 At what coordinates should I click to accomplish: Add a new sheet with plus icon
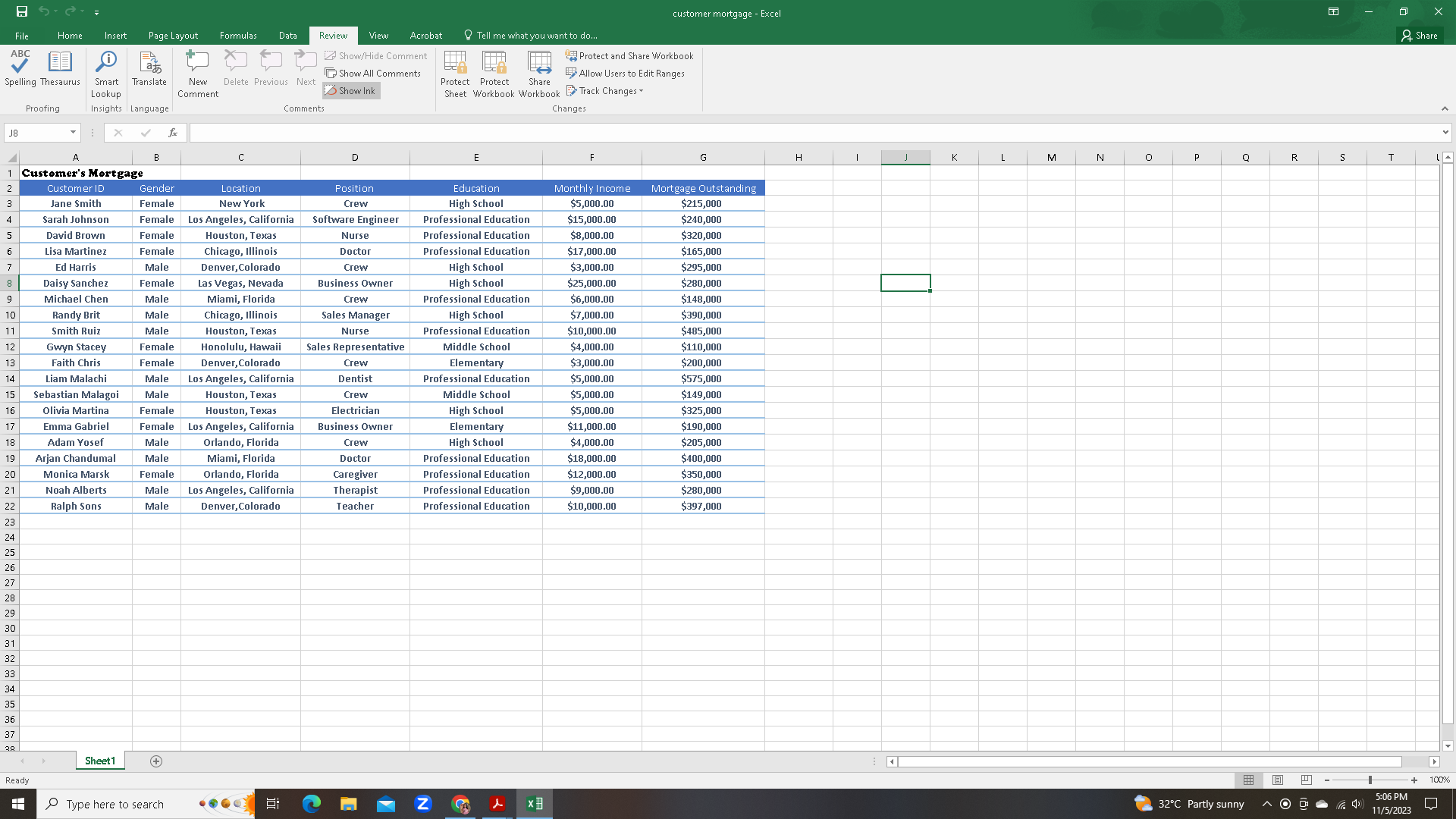(x=156, y=761)
